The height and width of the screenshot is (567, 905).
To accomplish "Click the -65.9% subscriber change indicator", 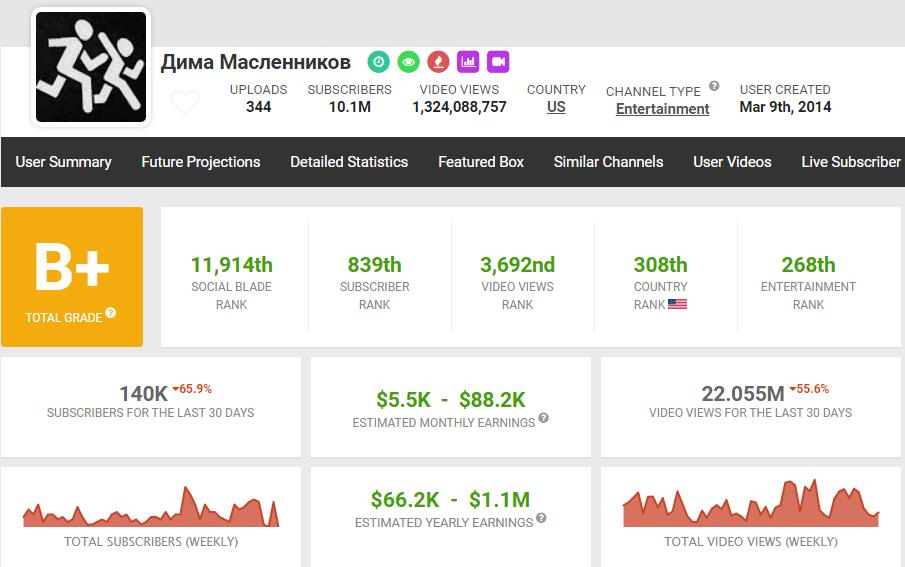I will pos(192,389).
